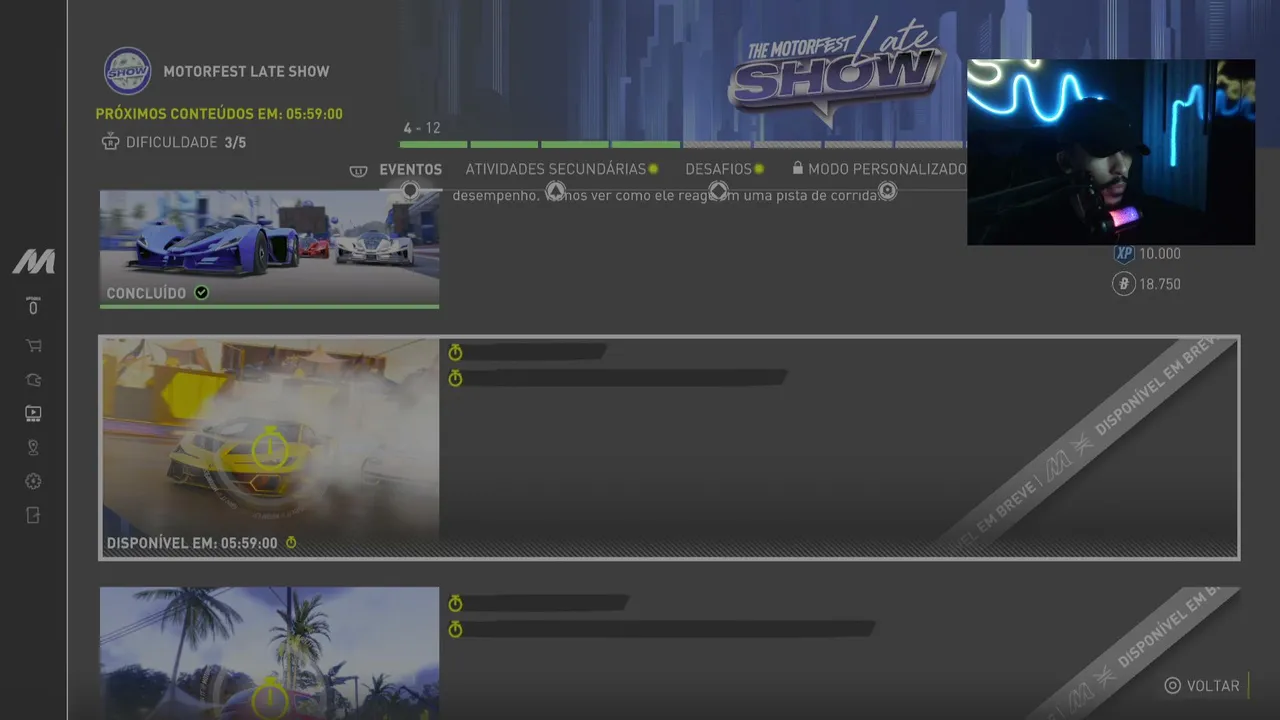This screenshot has width=1280, height=720.
Task: Click the DIFICULDADE 3/5 label
Action: (x=186, y=143)
